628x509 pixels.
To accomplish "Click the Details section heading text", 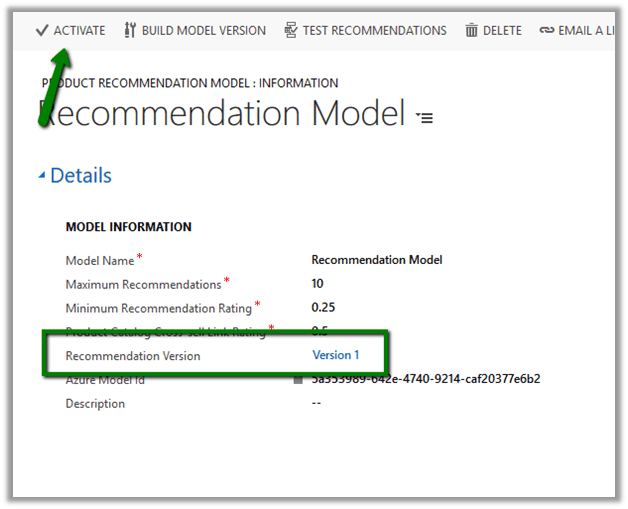I will point(81,176).
